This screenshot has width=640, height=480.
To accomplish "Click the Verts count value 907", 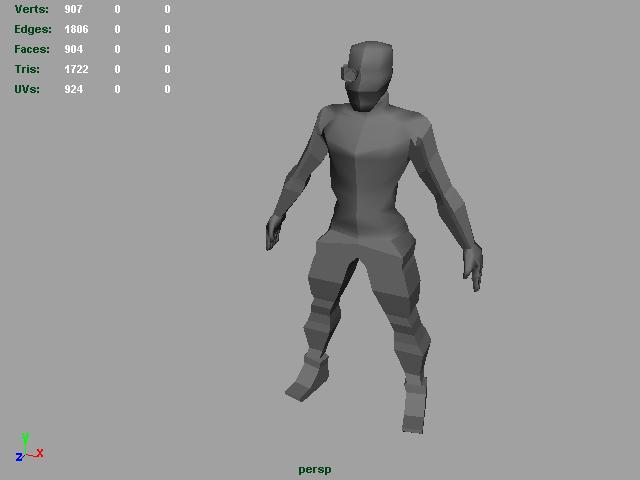I will (x=73, y=9).
